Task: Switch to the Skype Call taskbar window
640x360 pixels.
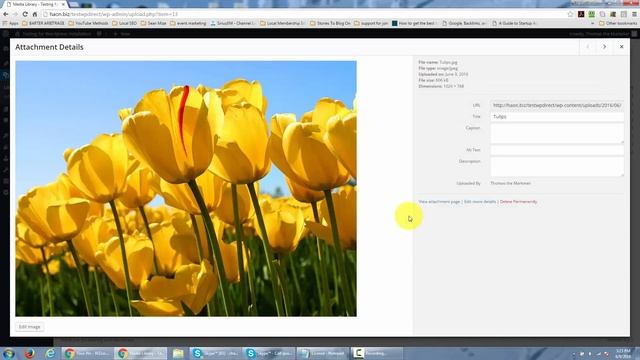Action: [x=269, y=353]
